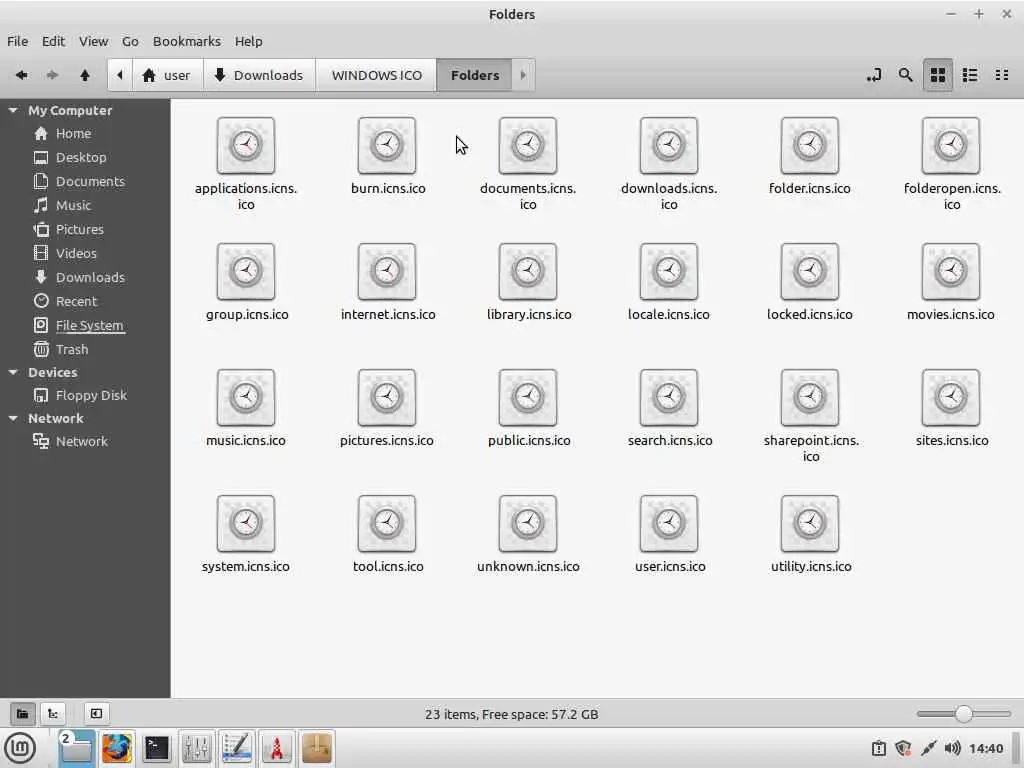The width and height of the screenshot is (1024, 768).
Task: Open Desktop in sidebar
Action: (81, 157)
